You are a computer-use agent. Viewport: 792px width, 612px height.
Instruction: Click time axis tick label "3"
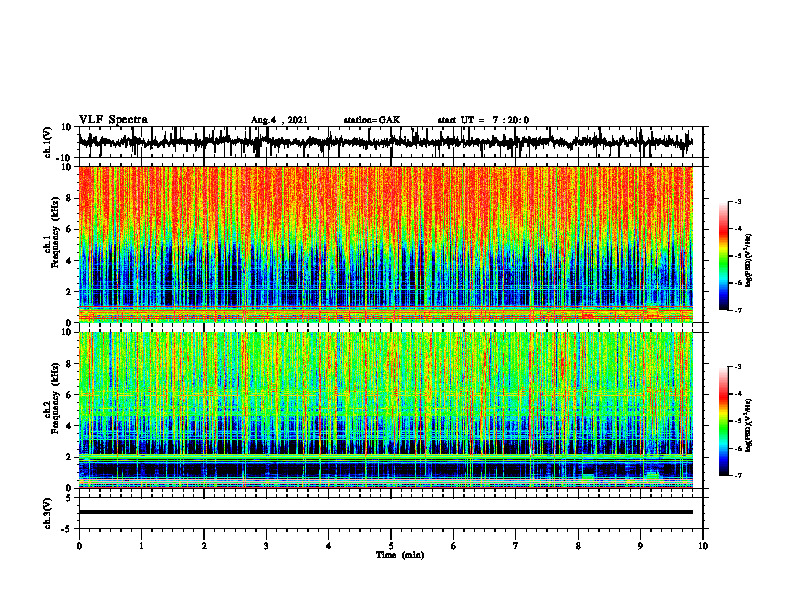(x=266, y=546)
